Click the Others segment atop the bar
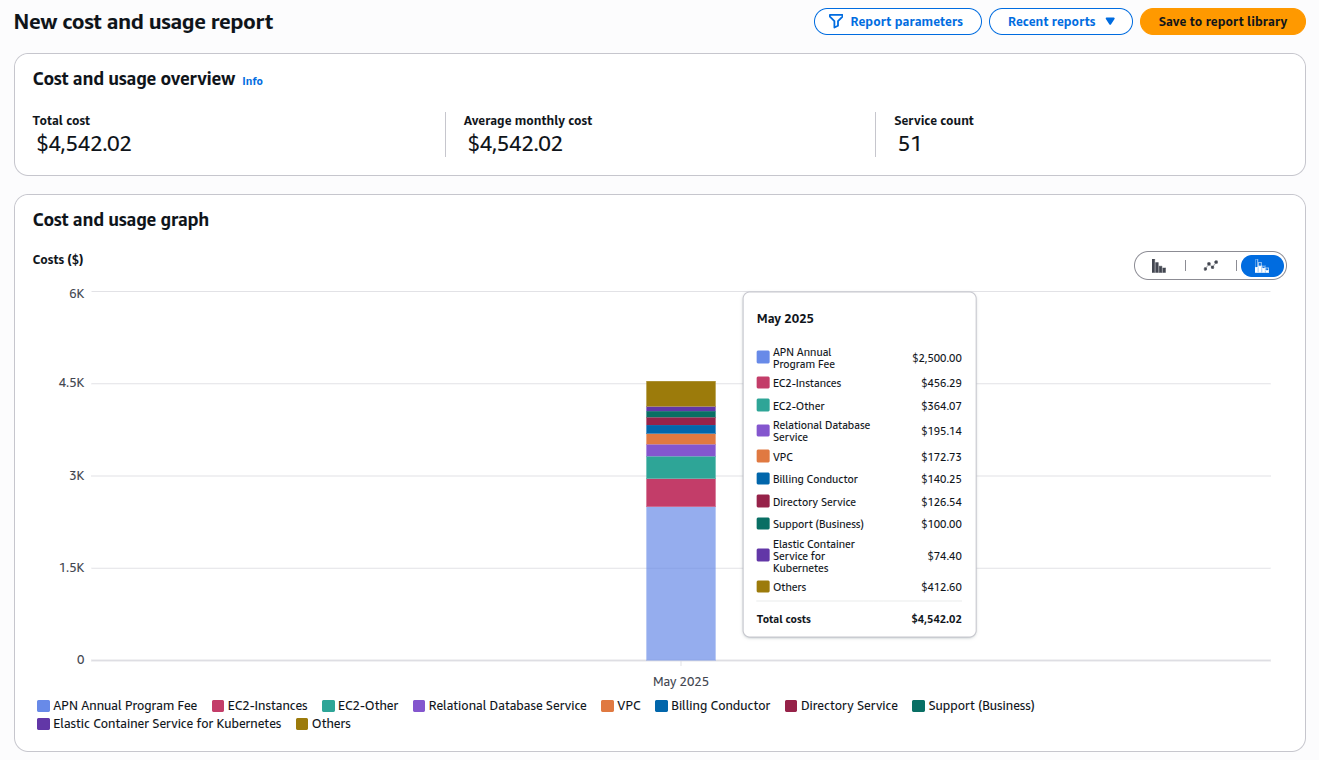1319x760 pixels. coord(680,393)
